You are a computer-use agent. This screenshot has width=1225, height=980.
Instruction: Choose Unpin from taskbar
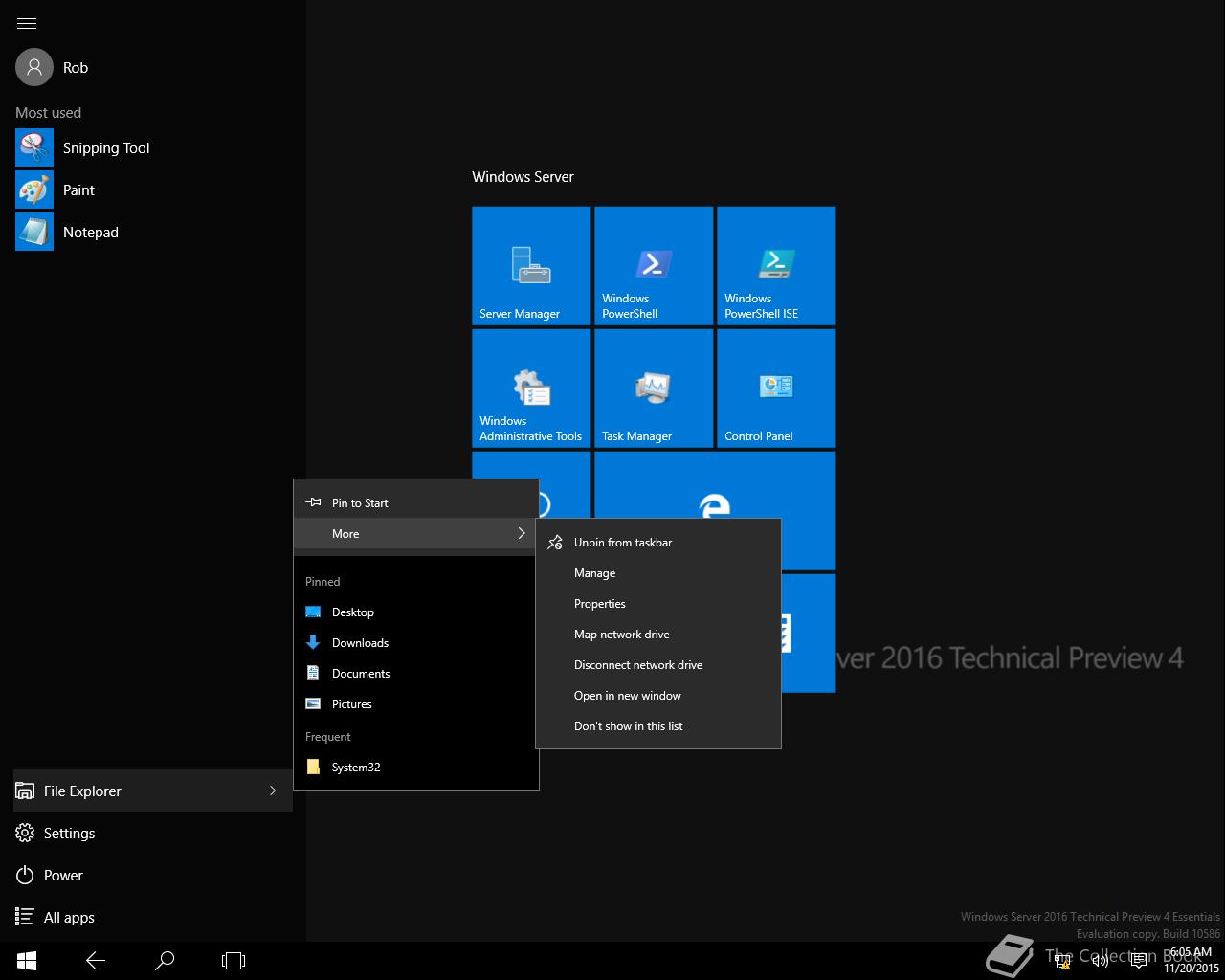658,542
